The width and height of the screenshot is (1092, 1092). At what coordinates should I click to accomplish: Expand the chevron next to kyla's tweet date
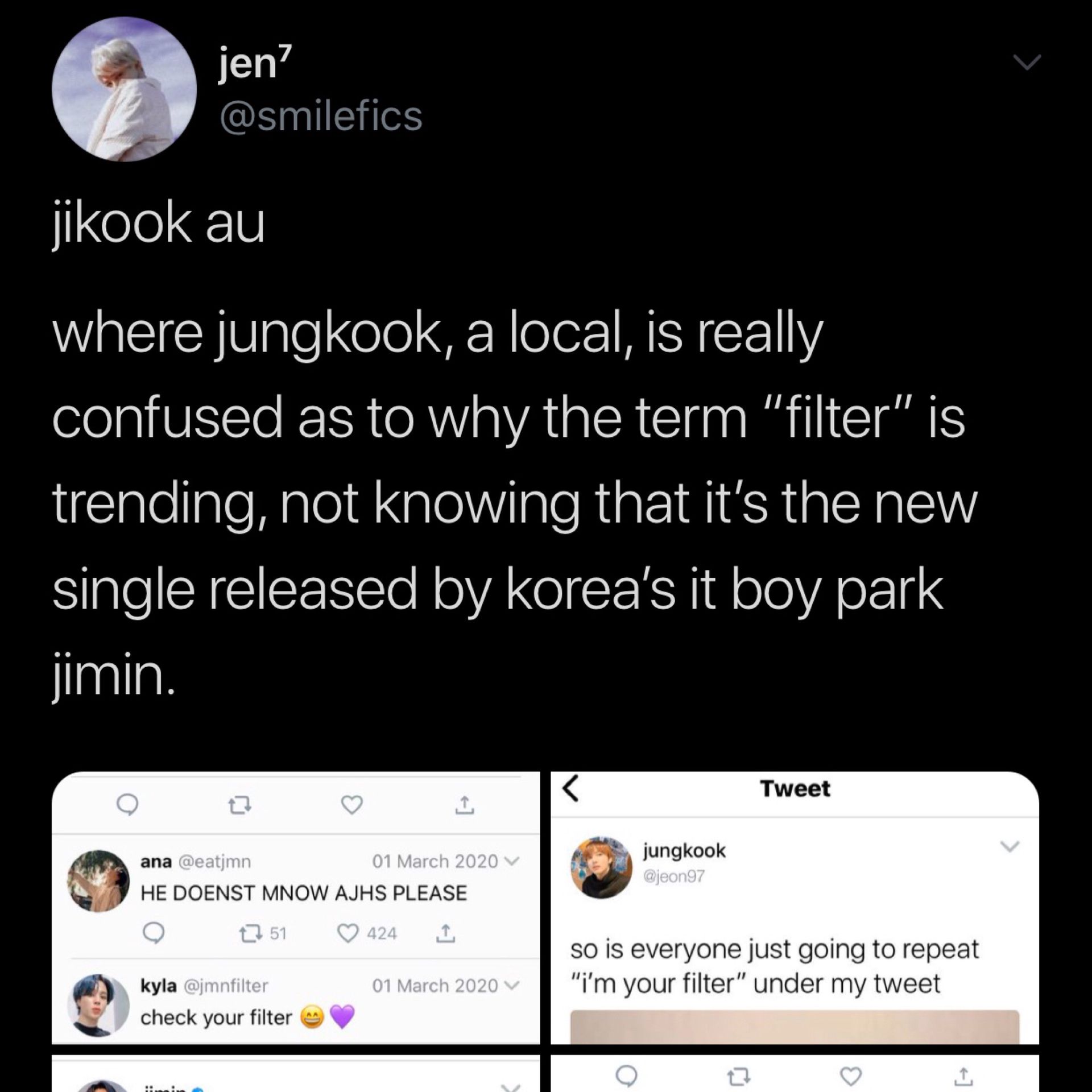515,986
